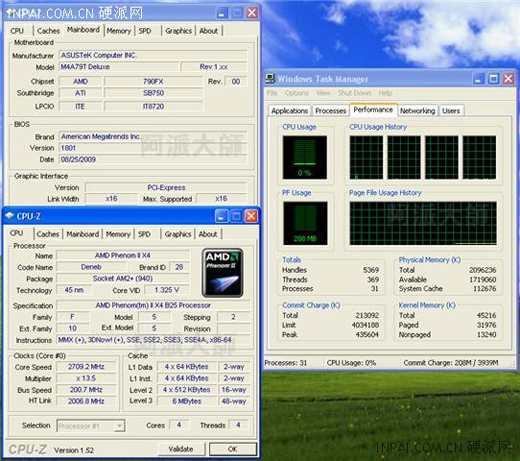Open the Shut Down menu
Viewport: 520px width, 461px height.
(354, 93)
